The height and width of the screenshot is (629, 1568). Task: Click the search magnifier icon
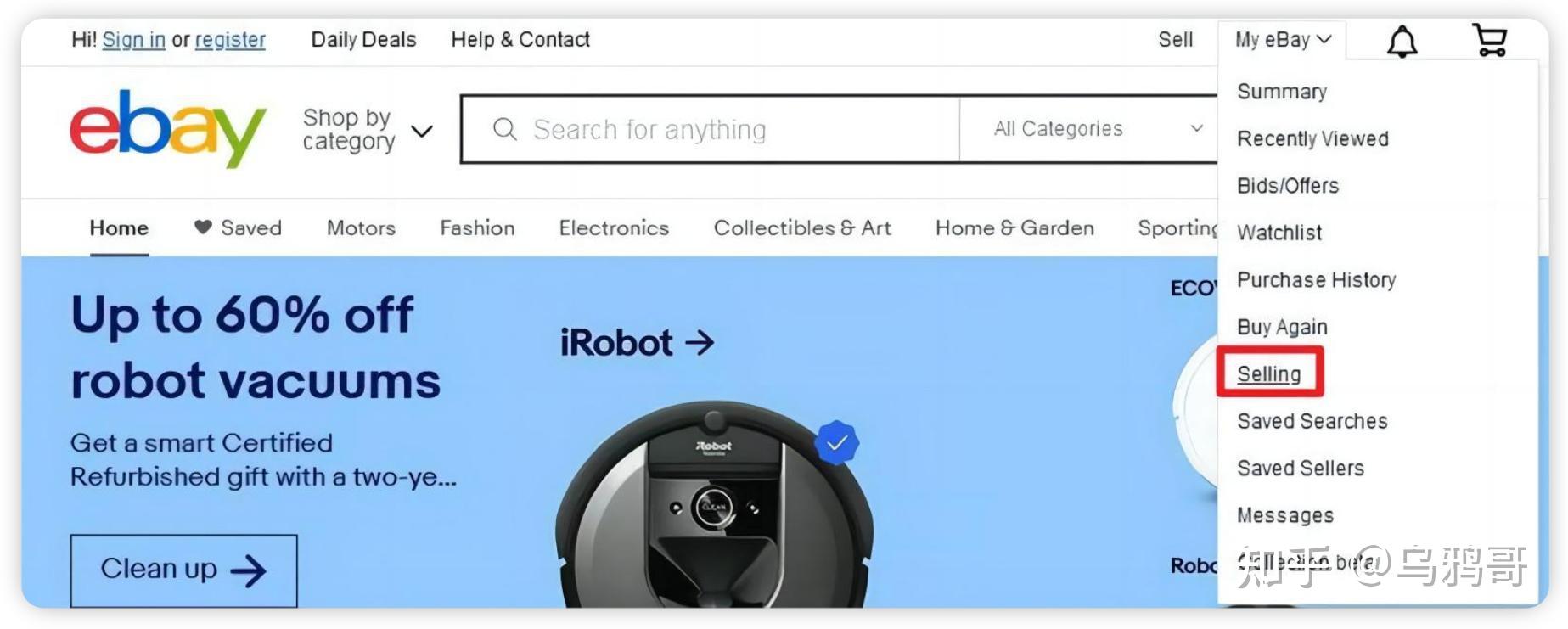click(505, 129)
